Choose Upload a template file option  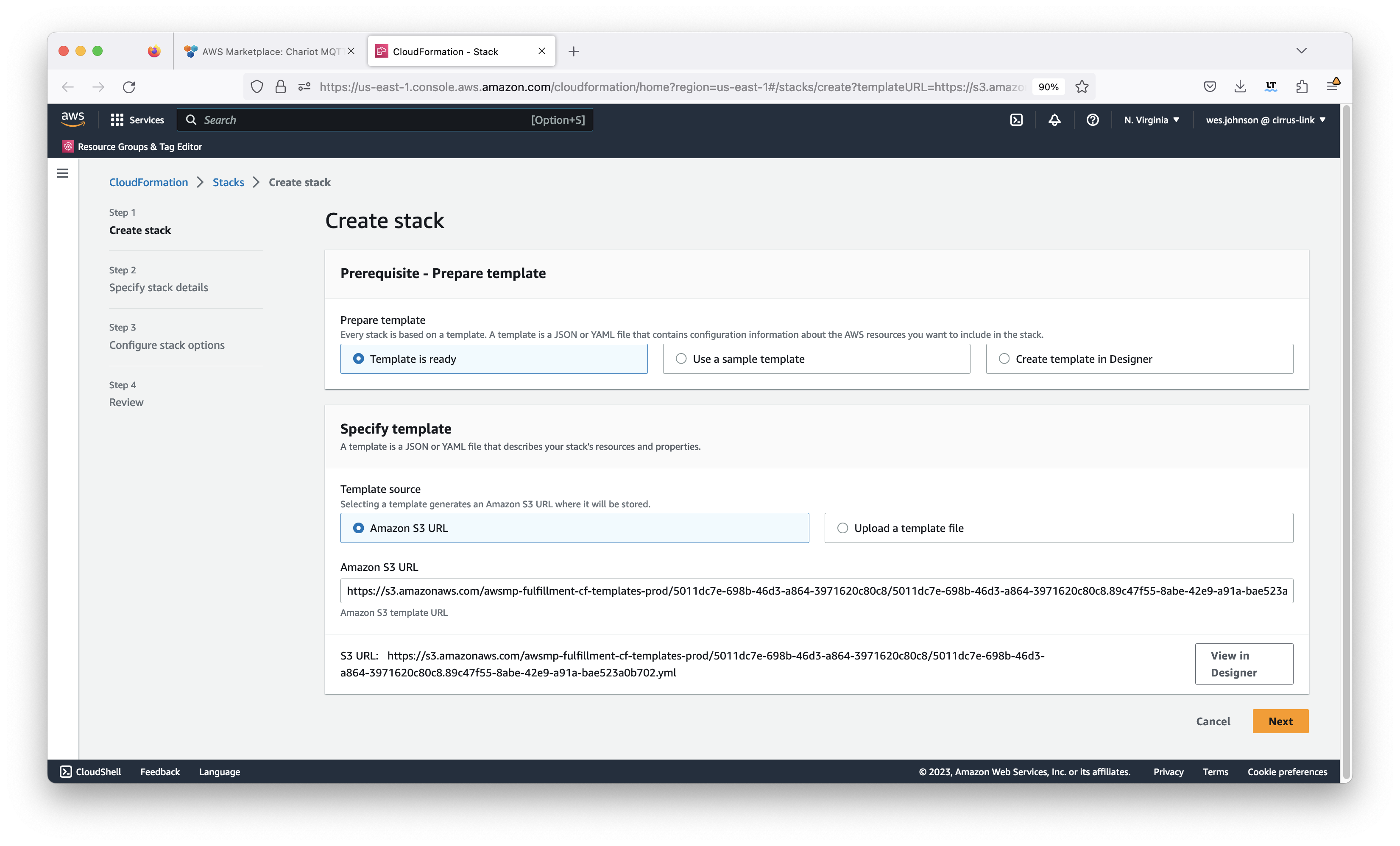click(1059, 528)
